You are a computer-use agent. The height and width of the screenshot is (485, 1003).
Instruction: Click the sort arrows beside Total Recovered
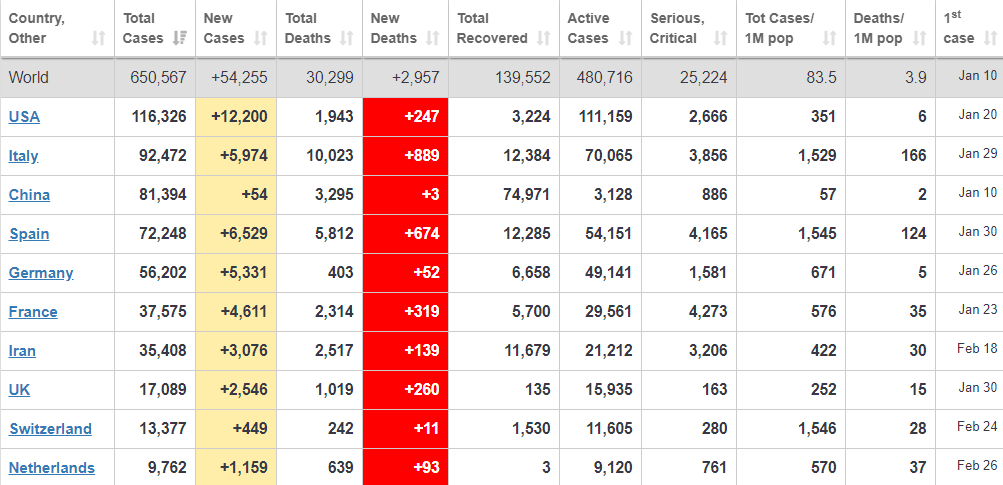pos(543,39)
